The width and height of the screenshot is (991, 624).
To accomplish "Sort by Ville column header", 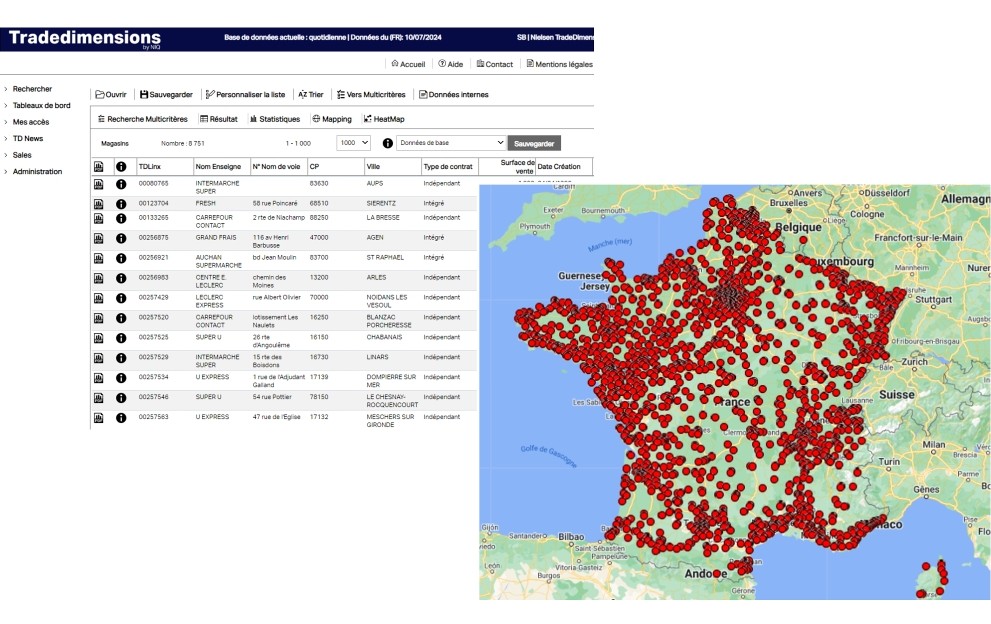I will tap(373, 167).
